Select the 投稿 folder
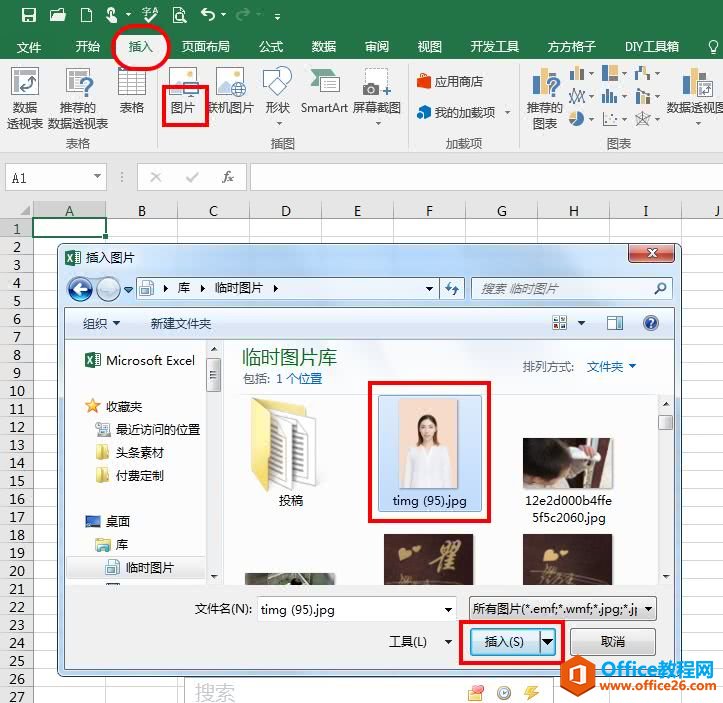Viewport: 723px width, 703px height. [290, 453]
